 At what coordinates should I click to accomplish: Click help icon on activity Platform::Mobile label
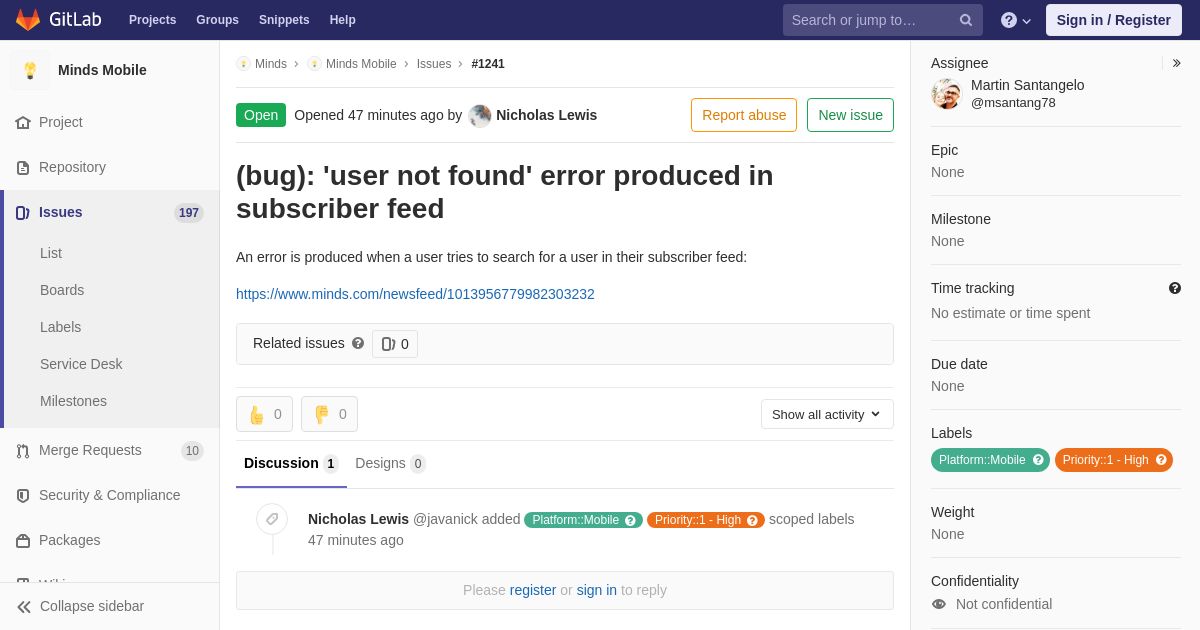tap(630, 520)
